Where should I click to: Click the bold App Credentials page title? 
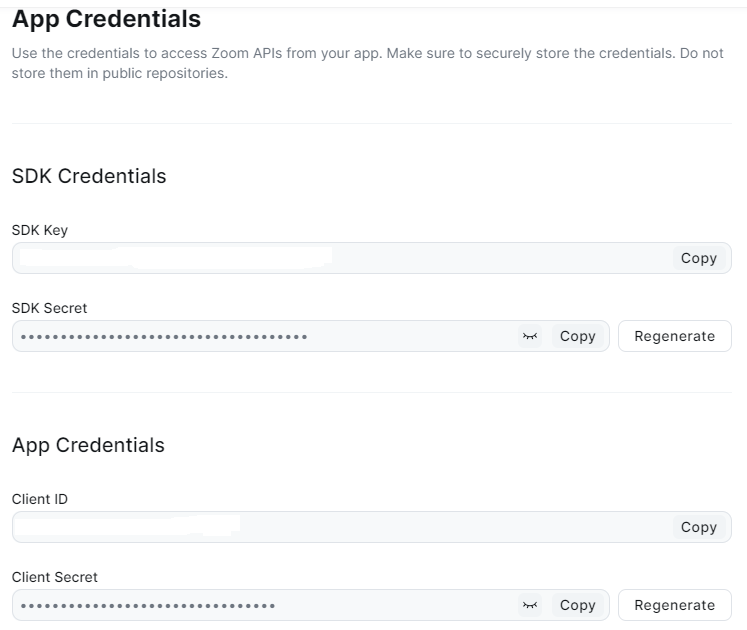pos(106,19)
